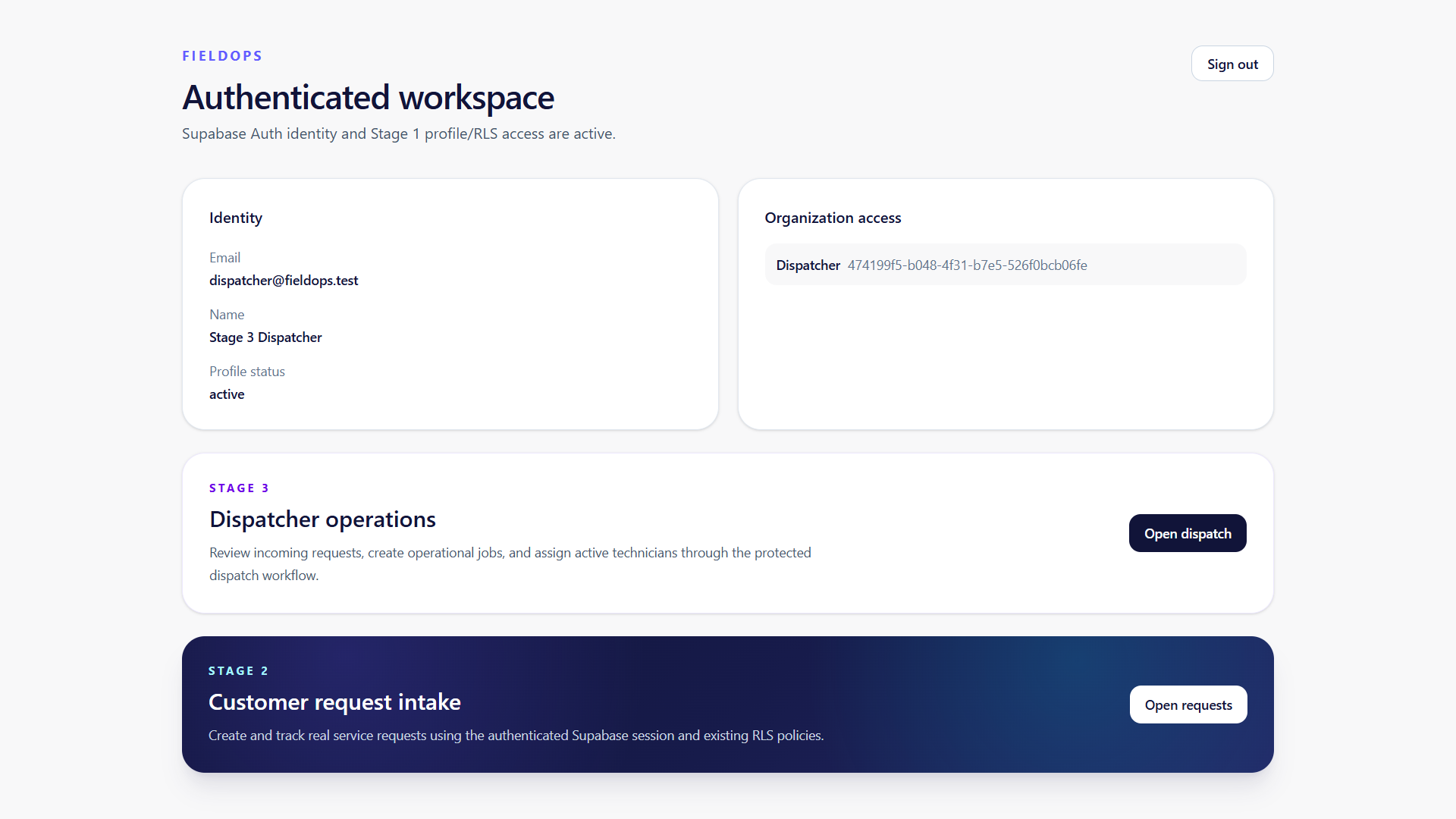The width and height of the screenshot is (1456, 819).
Task: Click the Identity card heading
Action: [x=236, y=218]
